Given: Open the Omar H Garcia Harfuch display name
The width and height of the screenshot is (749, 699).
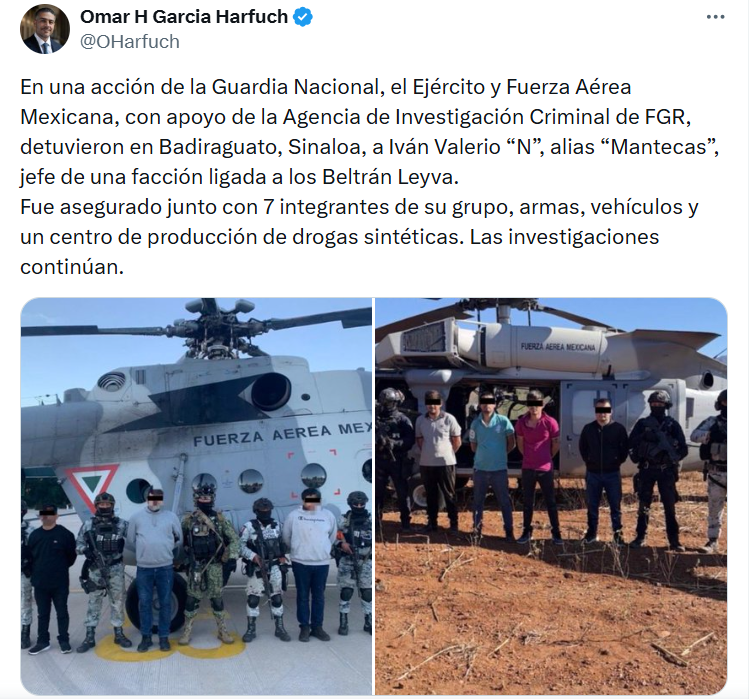Looking at the screenshot, I should click(184, 17).
